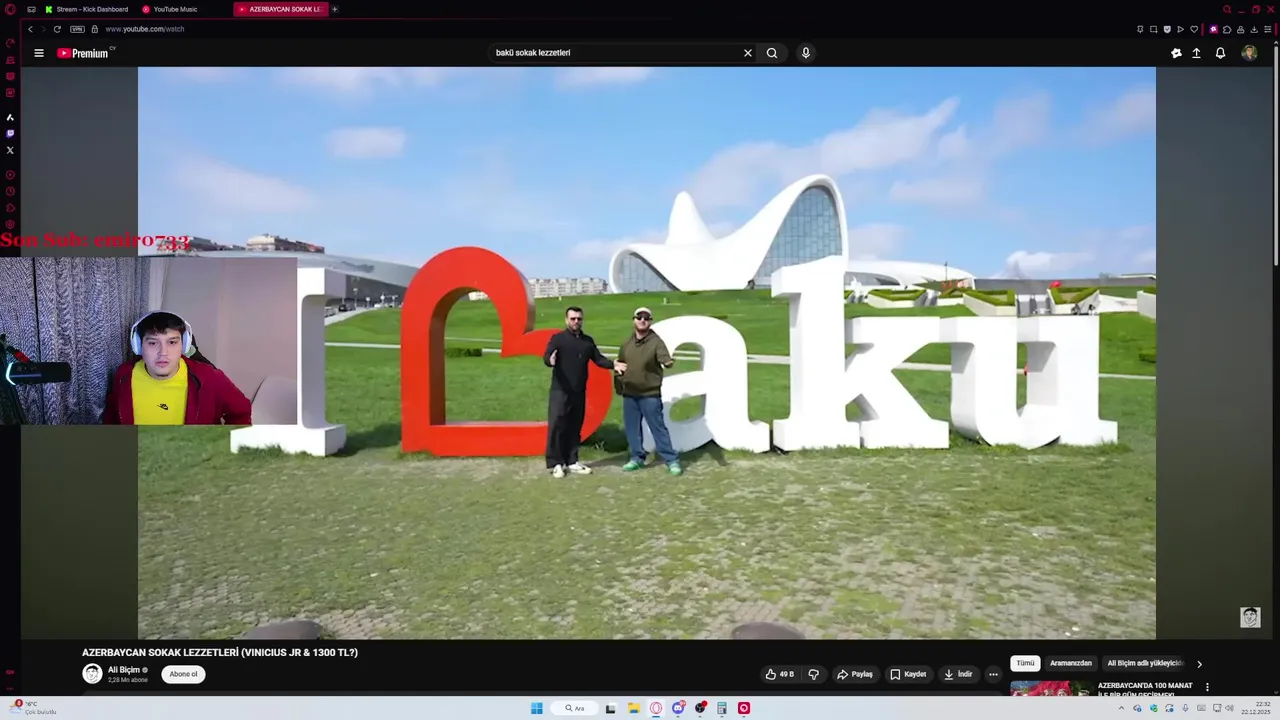Select the Aramanızdan filter chip
The height and width of the screenshot is (720, 1280).
pos(1071,663)
